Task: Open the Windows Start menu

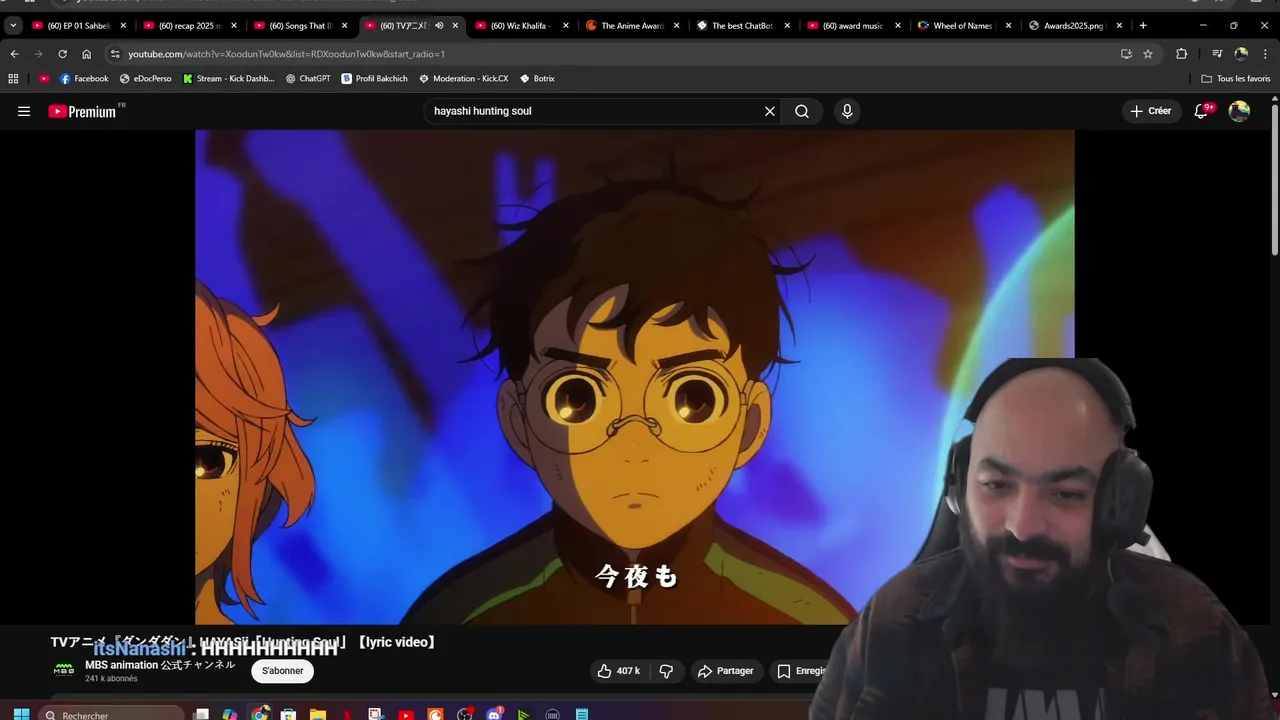Action: (x=21, y=714)
